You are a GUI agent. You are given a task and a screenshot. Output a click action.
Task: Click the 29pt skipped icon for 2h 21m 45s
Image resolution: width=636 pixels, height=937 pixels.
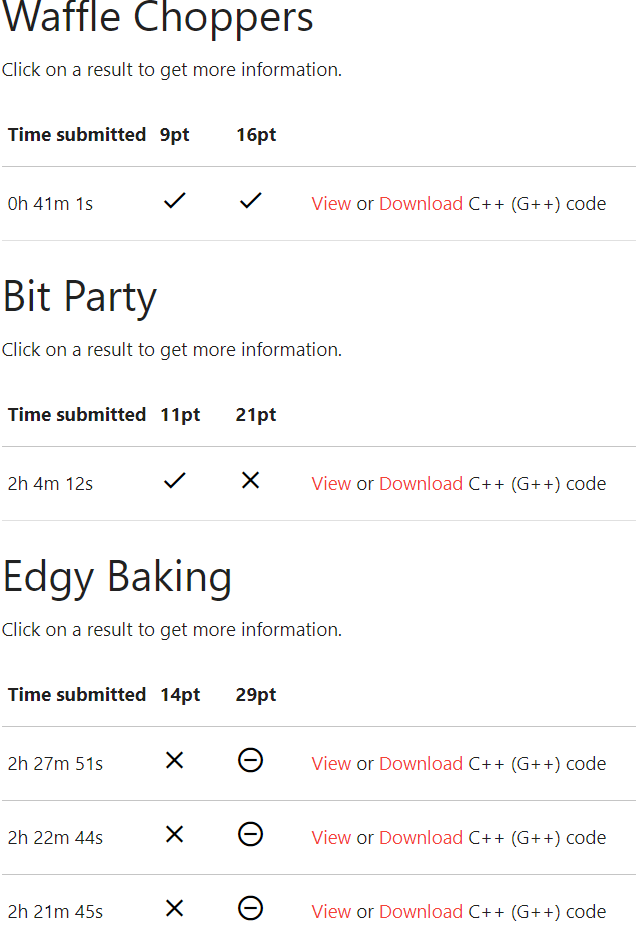pos(250,909)
